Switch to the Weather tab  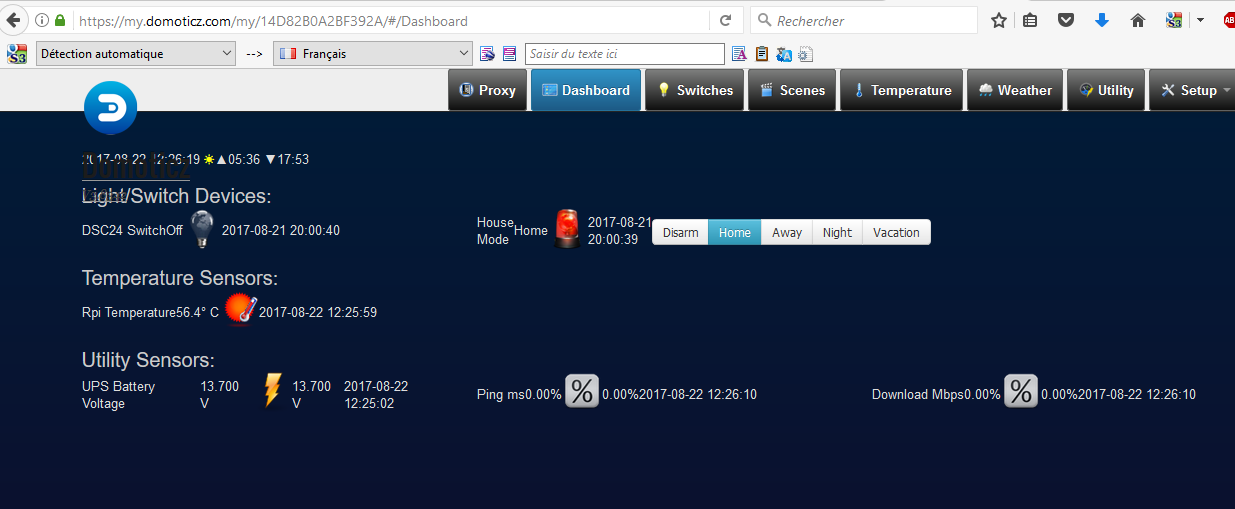click(1015, 90)
